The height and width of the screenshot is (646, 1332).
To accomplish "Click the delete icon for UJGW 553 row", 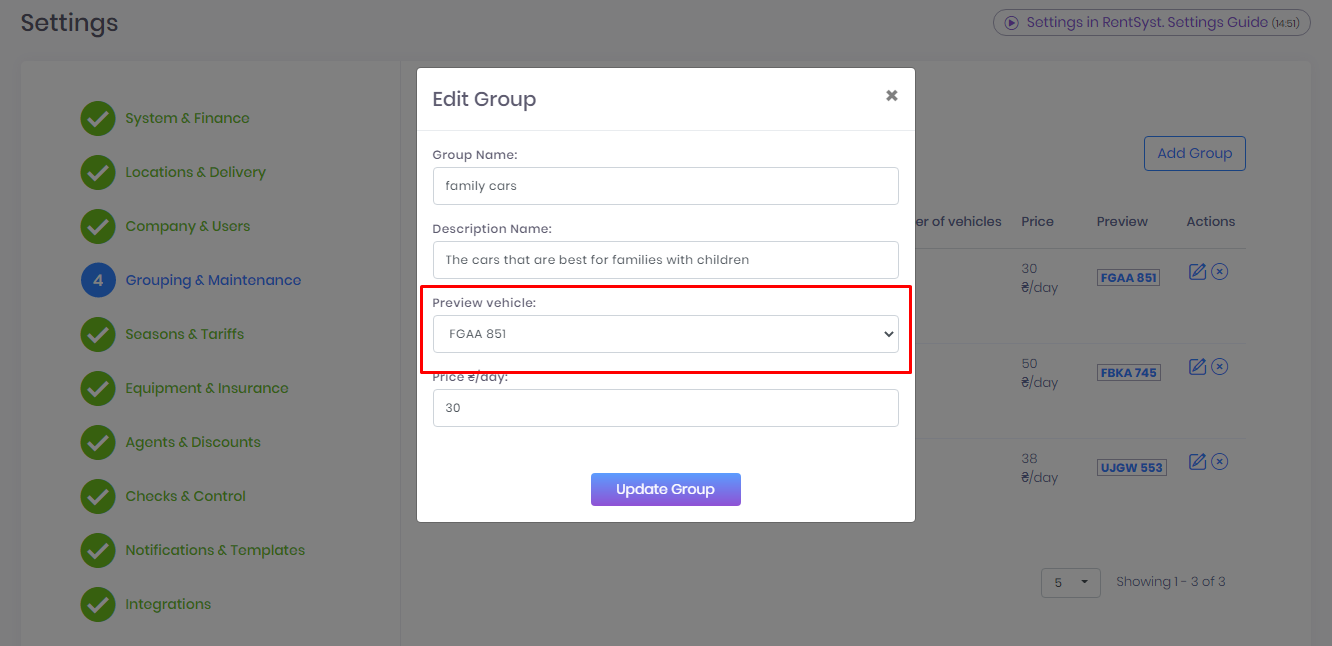I will point(1219,461).
